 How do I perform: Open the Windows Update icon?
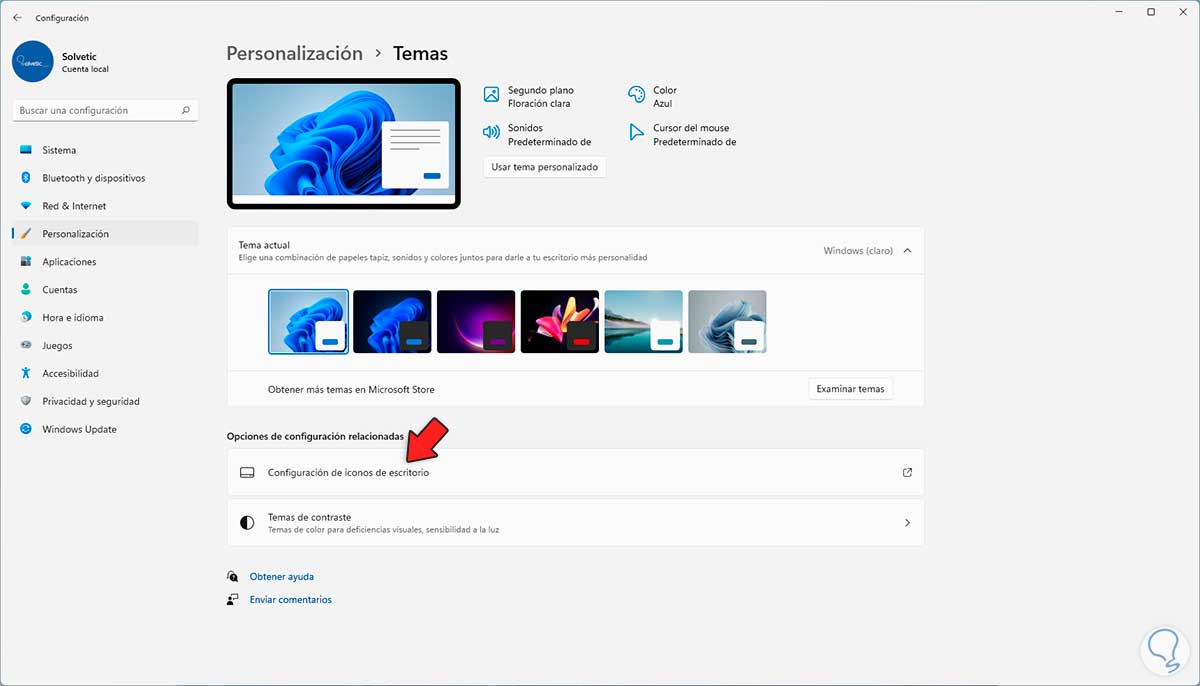tap(26, 430)
